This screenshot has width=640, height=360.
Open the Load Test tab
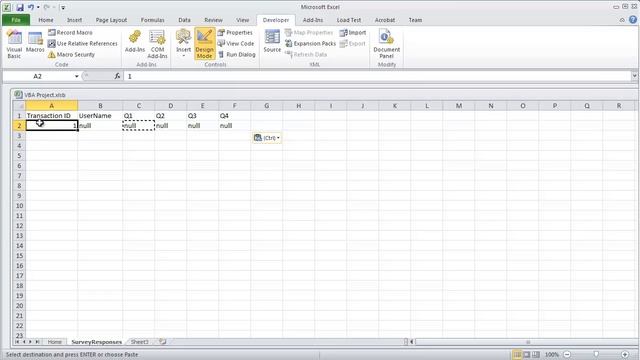349,20
